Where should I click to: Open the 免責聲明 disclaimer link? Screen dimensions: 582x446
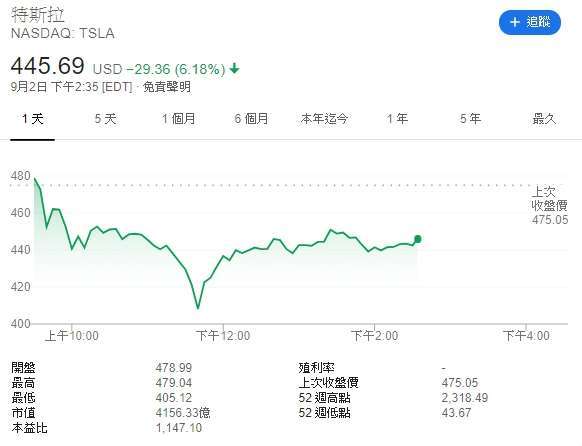[167, 87]
